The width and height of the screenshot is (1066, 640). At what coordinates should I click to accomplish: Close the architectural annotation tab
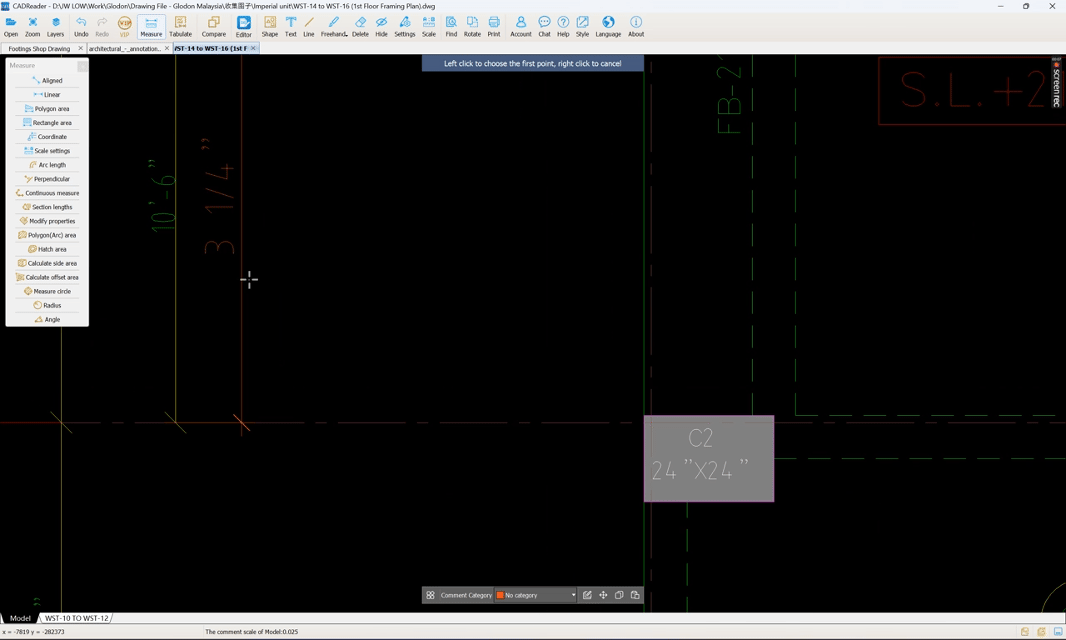[167, 48]
